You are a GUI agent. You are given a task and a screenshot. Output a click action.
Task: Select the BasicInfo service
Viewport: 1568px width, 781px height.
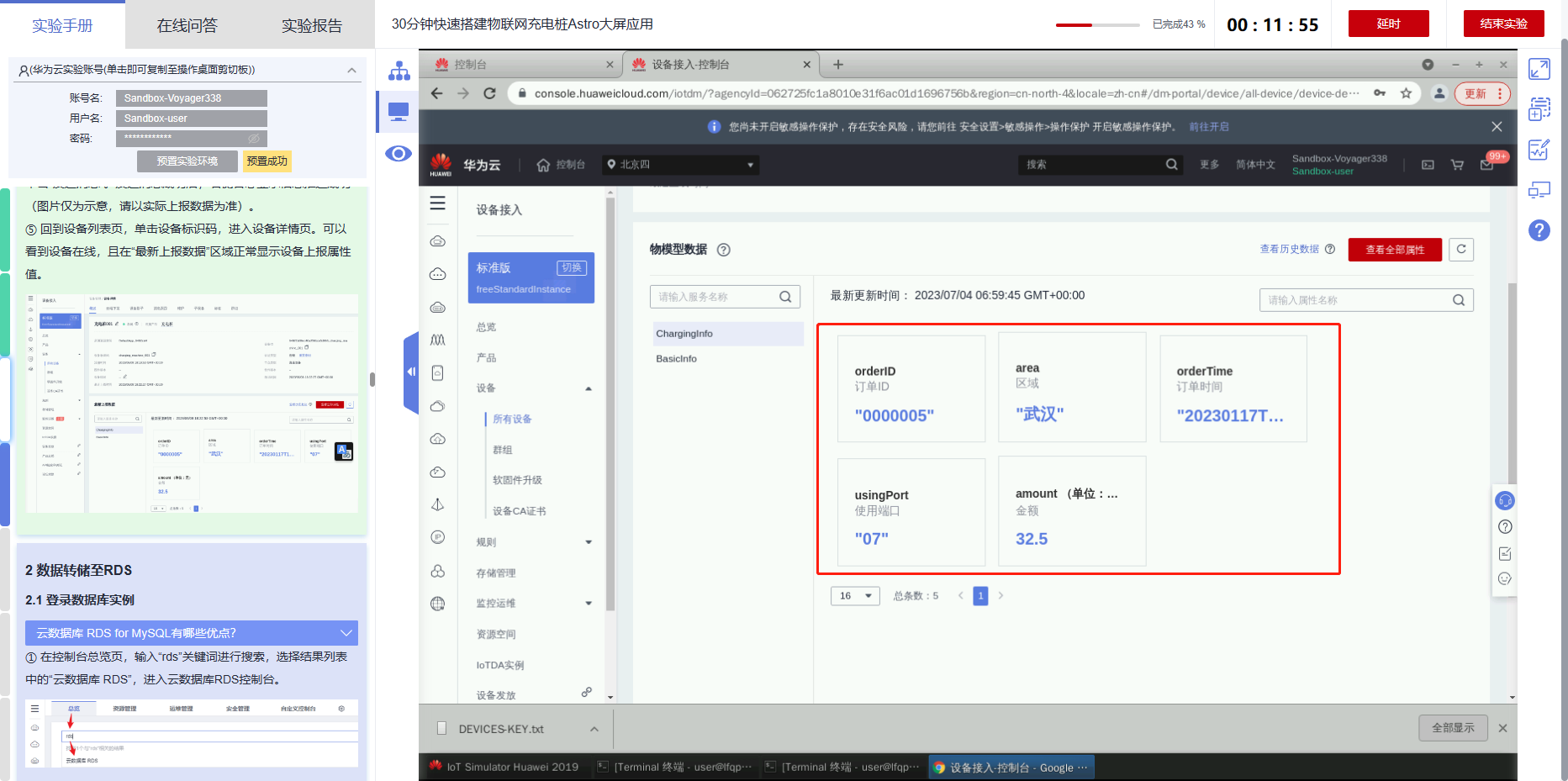[x=676, y=359]
